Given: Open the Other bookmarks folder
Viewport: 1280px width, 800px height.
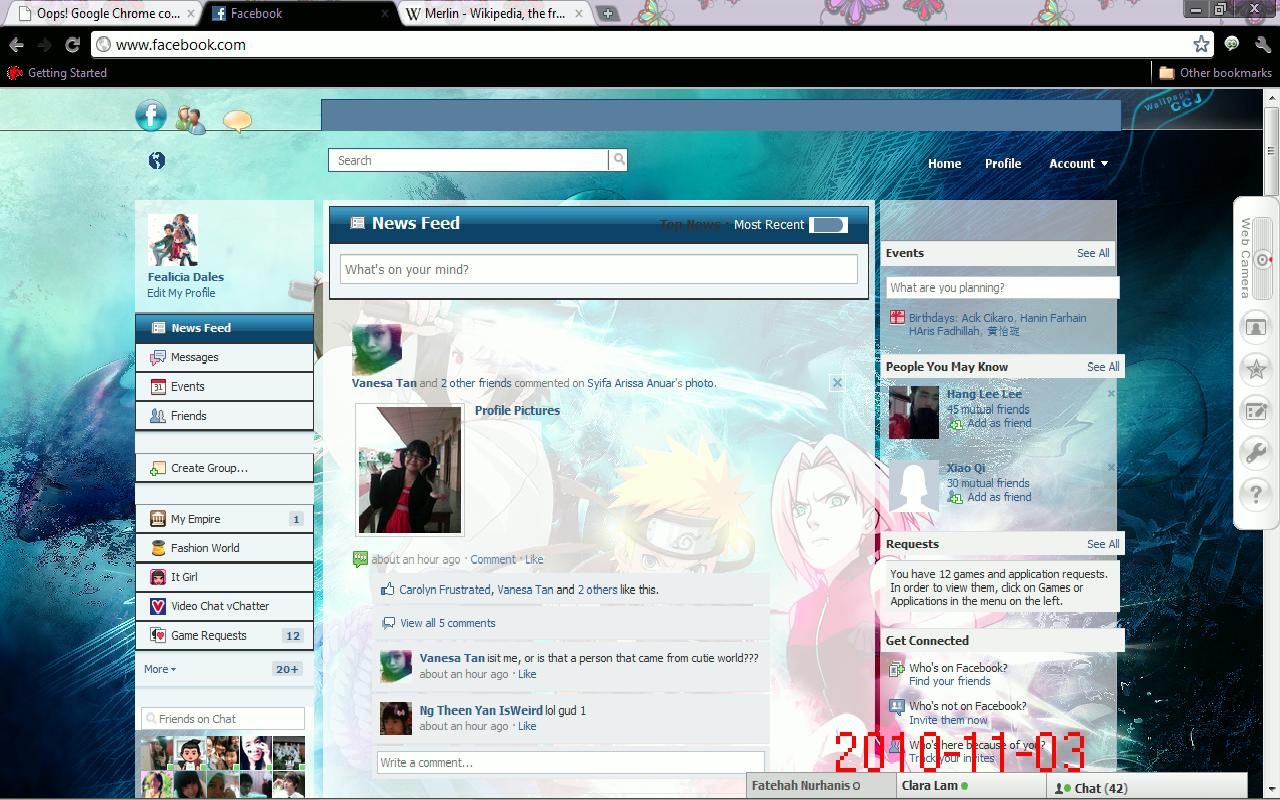Looking at the screenshot, I should coord(1215,72).
